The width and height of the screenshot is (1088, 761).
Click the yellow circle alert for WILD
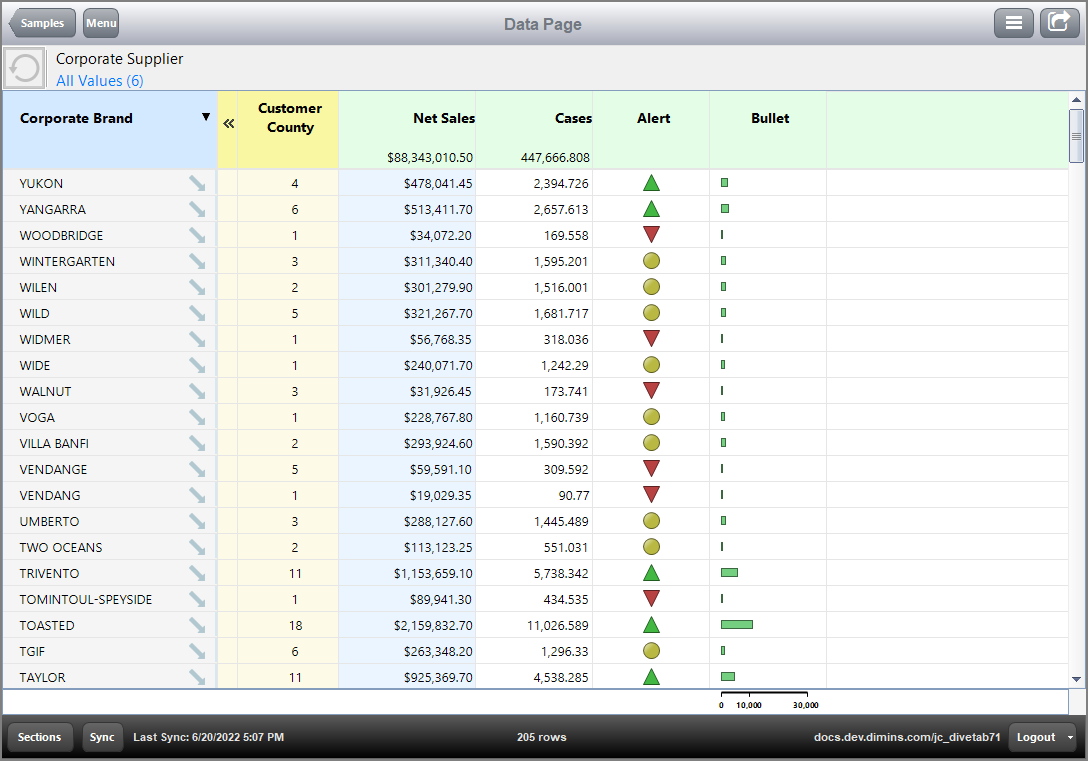point(652,313)
